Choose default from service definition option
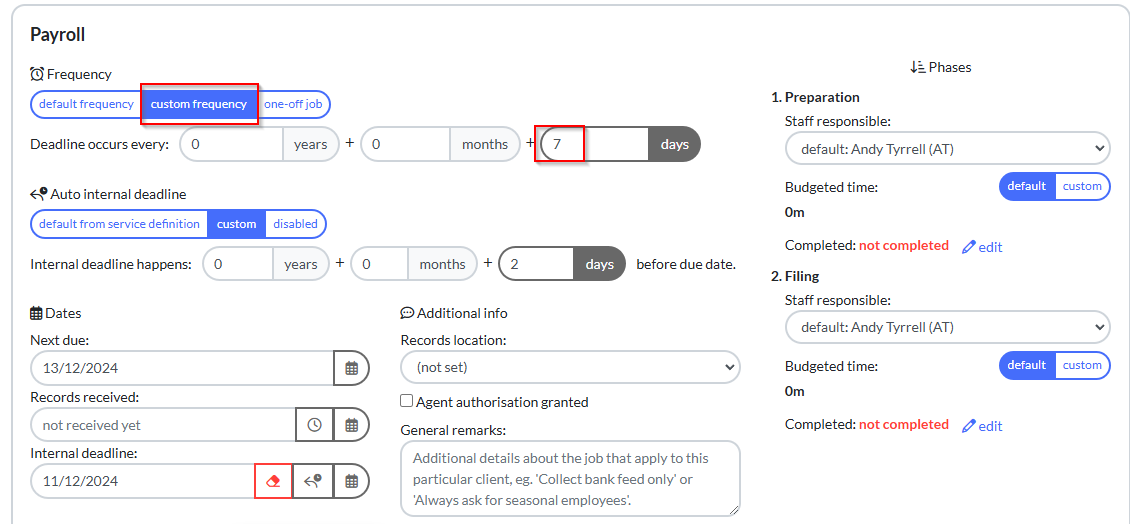 click(x=119, y=223)
